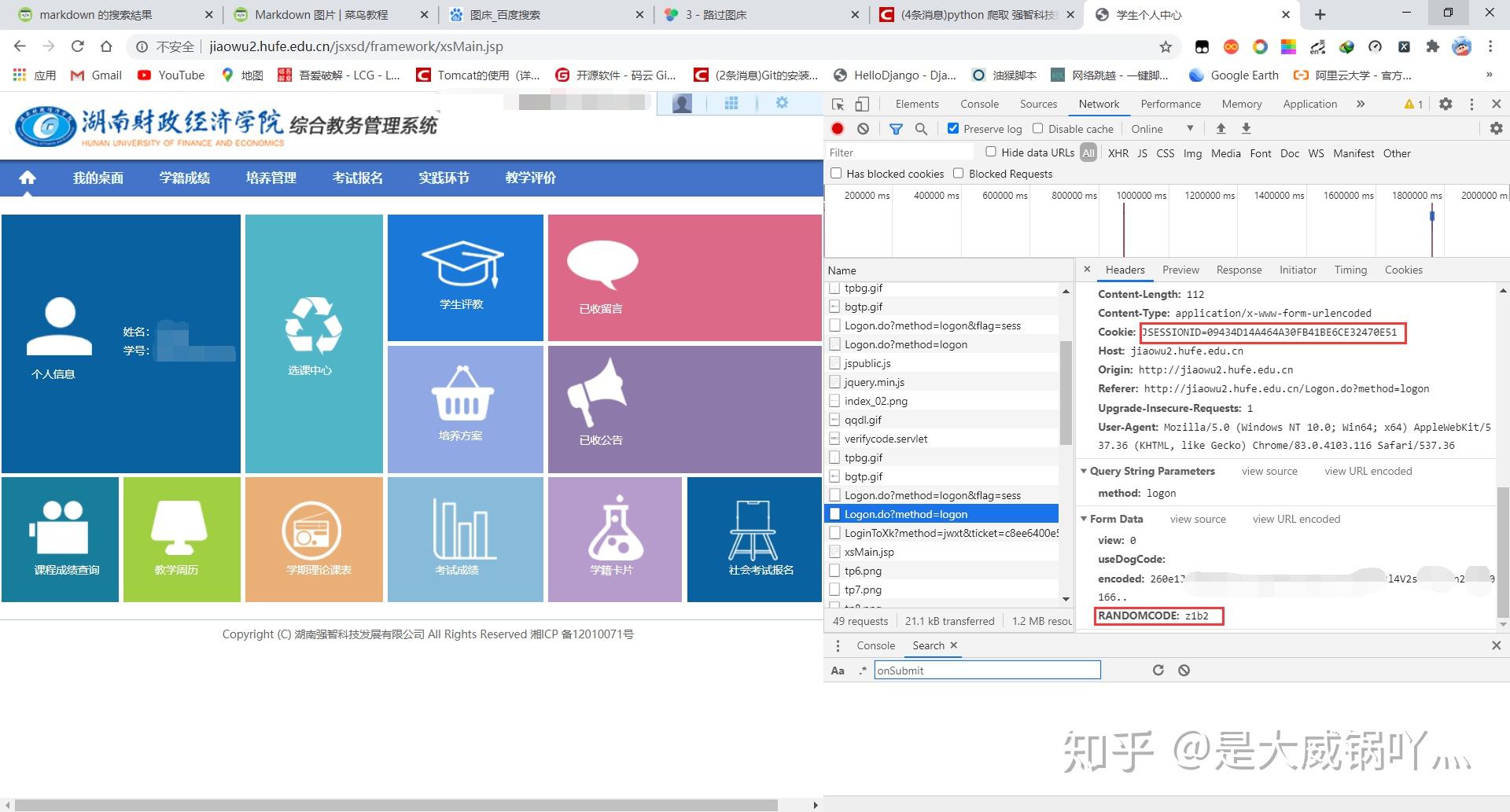Image resolution: width=1510 pixels, height=812 pixels.
Task: Click the network Filter text field
Action: (900, 152)
